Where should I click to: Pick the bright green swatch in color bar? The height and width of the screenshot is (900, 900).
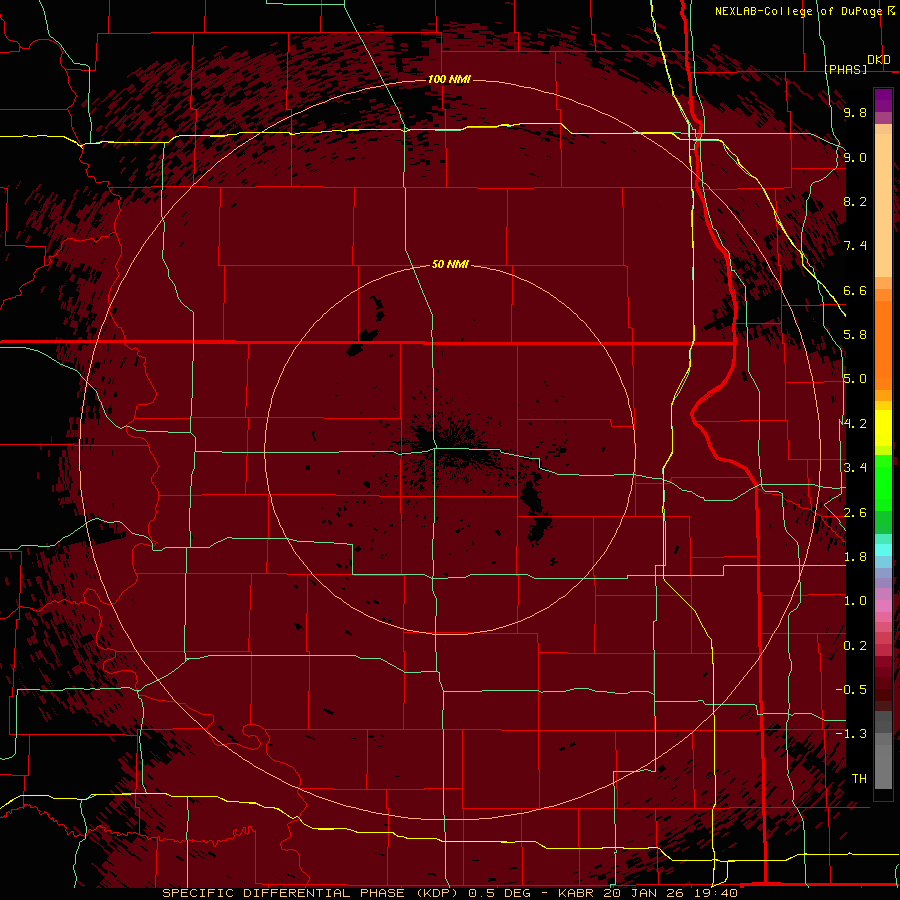pos(883,482)
